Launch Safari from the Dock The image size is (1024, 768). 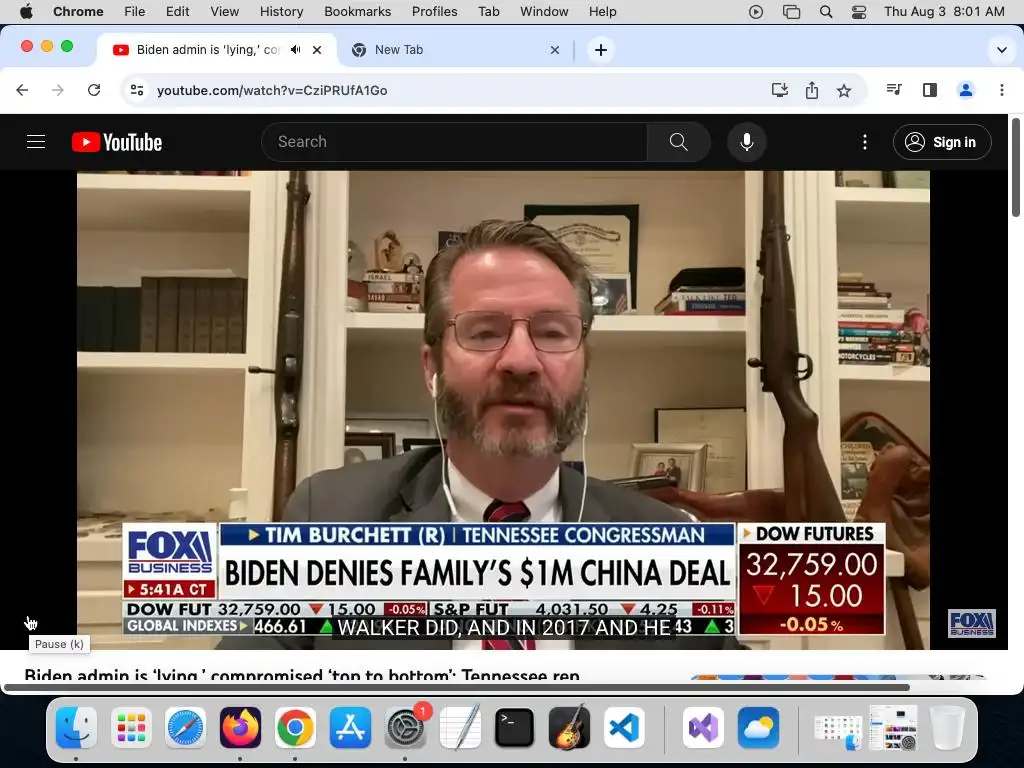point(185,727)
